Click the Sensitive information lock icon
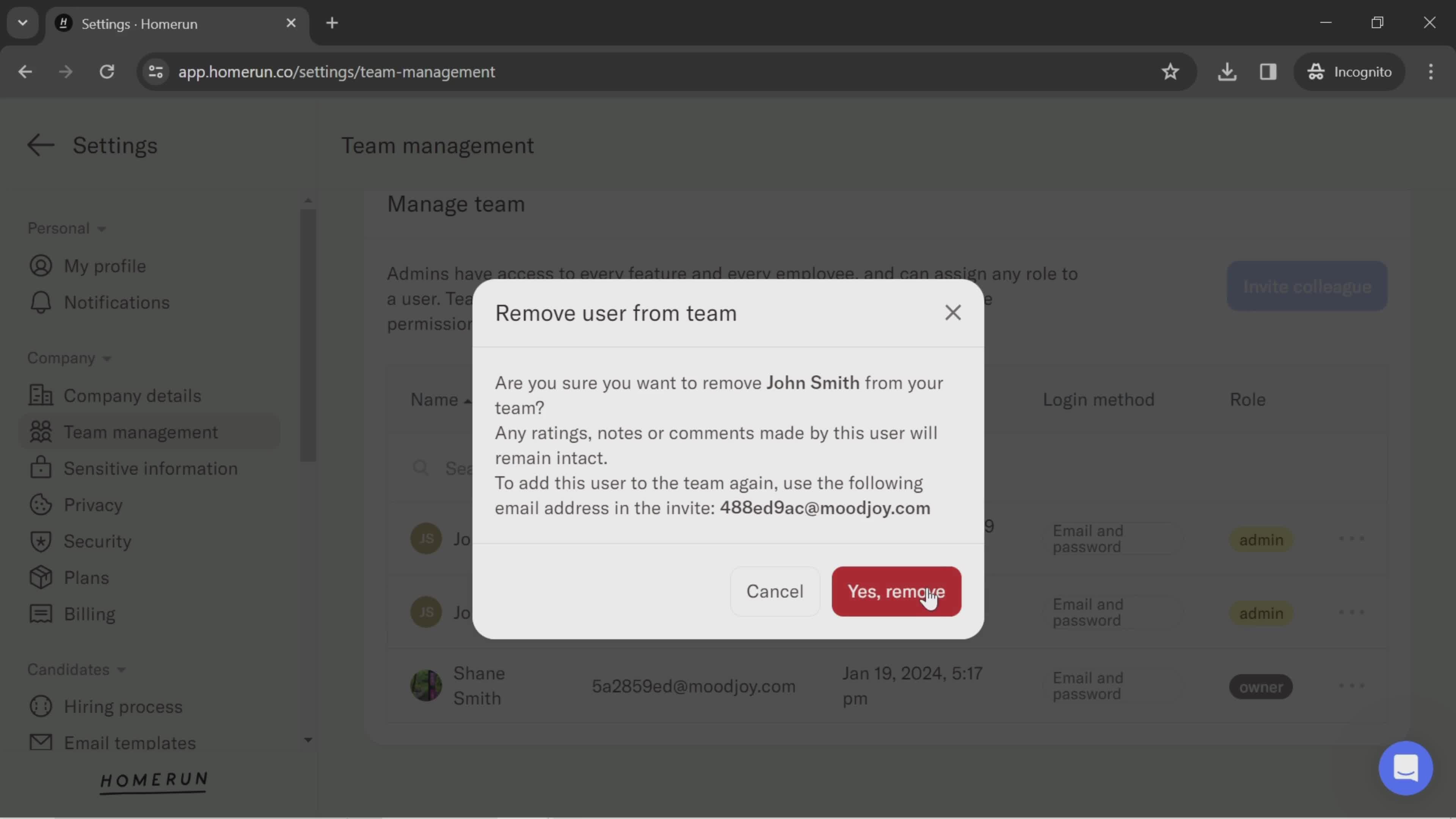 [41, 468]
